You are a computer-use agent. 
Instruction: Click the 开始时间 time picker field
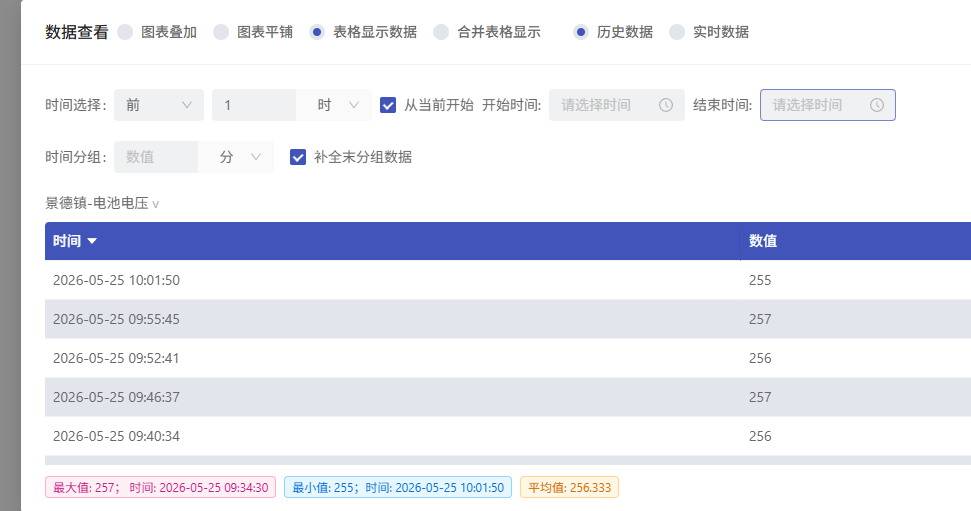point(617,105)
